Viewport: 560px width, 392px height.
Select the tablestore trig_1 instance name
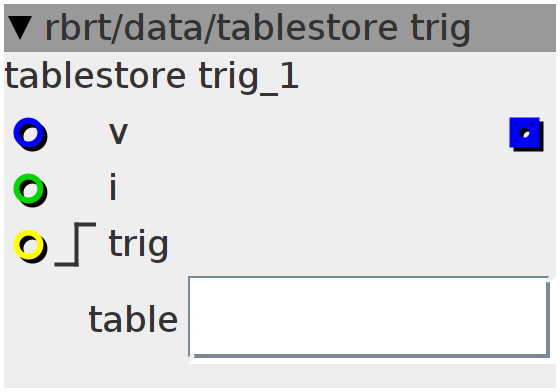[x=151, y=77]
